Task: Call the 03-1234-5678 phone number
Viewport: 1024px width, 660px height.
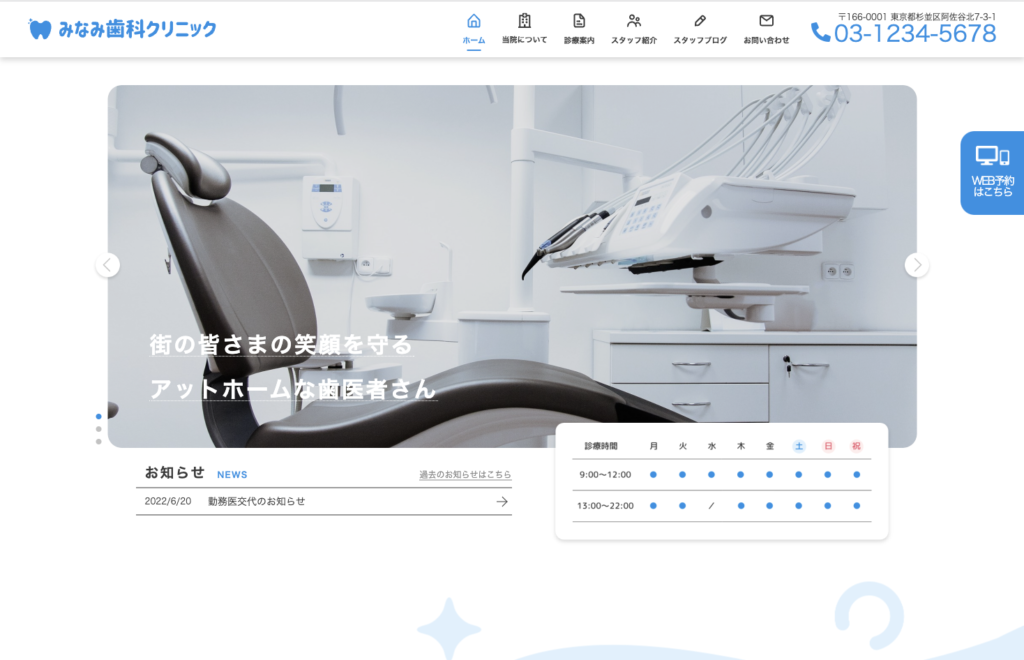Action: click(x=915, y=34)
